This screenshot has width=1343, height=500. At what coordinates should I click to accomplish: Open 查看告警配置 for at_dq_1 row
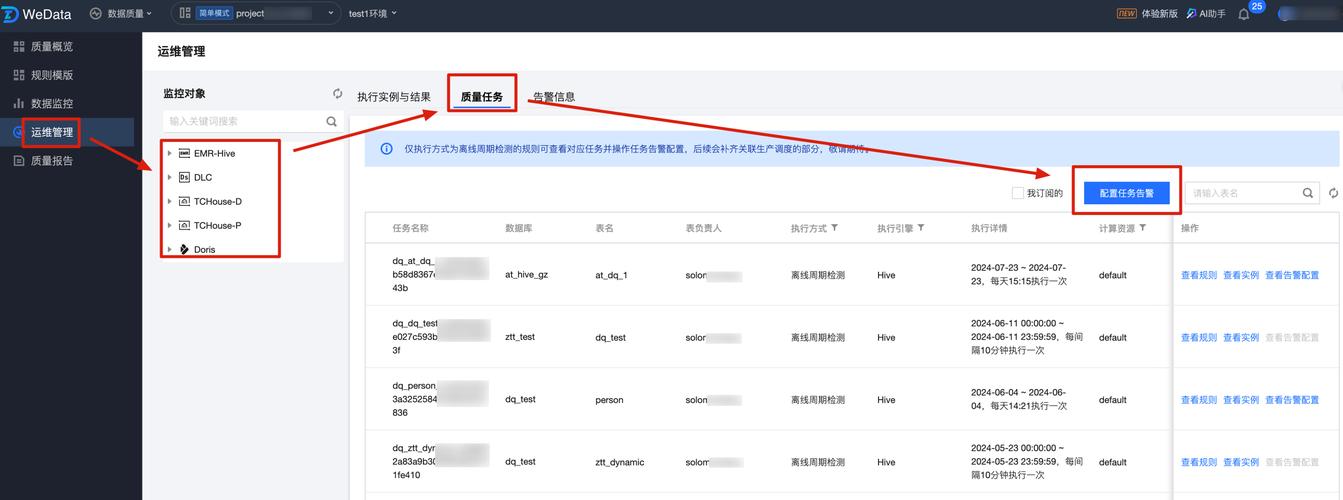tap(1292, 275)
